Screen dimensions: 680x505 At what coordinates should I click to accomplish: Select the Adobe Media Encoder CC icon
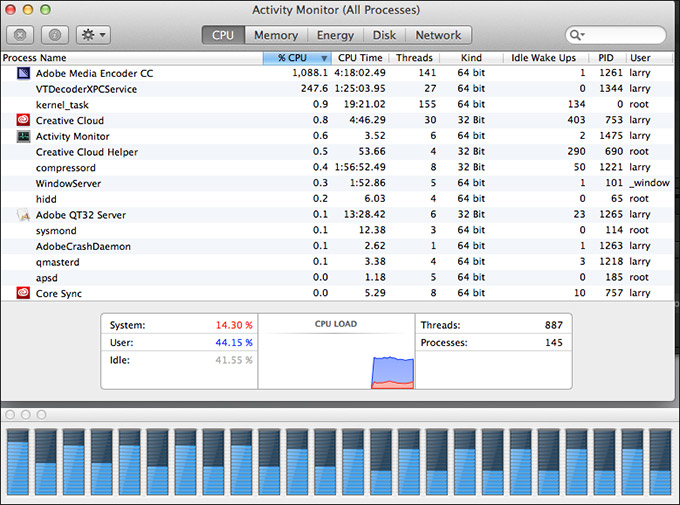pos(23,73)
